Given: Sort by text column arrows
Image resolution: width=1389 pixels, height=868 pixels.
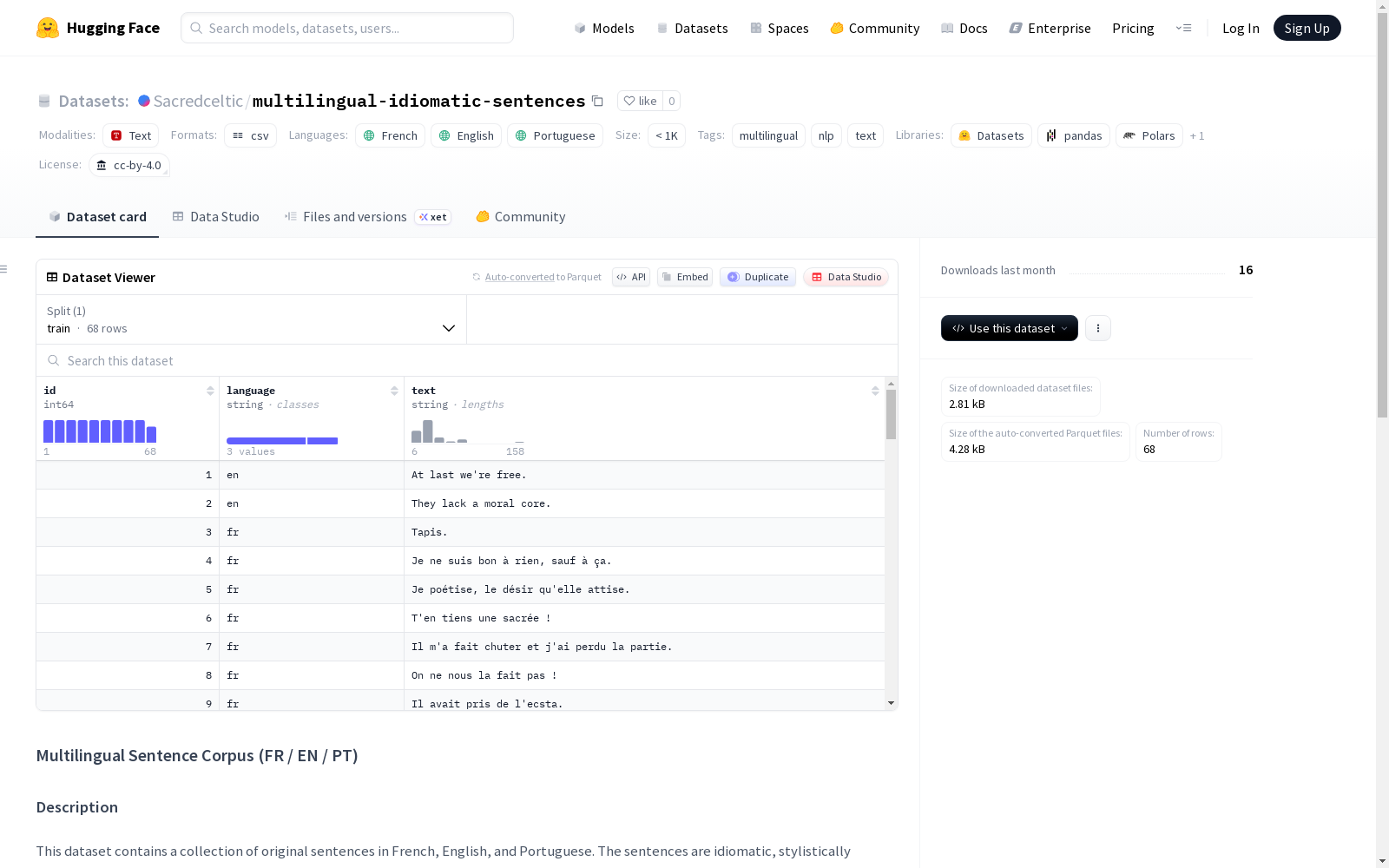Looking at the screenshot, I should click(x=875, y=391).
